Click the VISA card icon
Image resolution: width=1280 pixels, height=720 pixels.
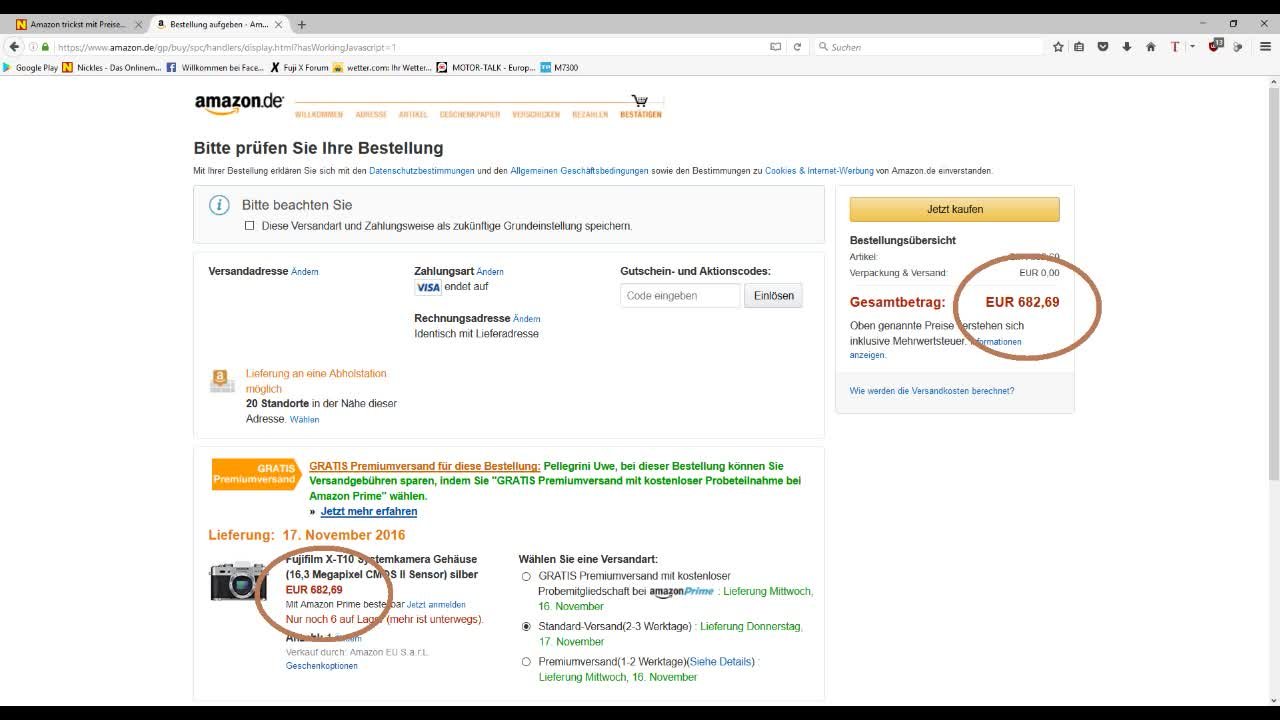tap(428, 287)
